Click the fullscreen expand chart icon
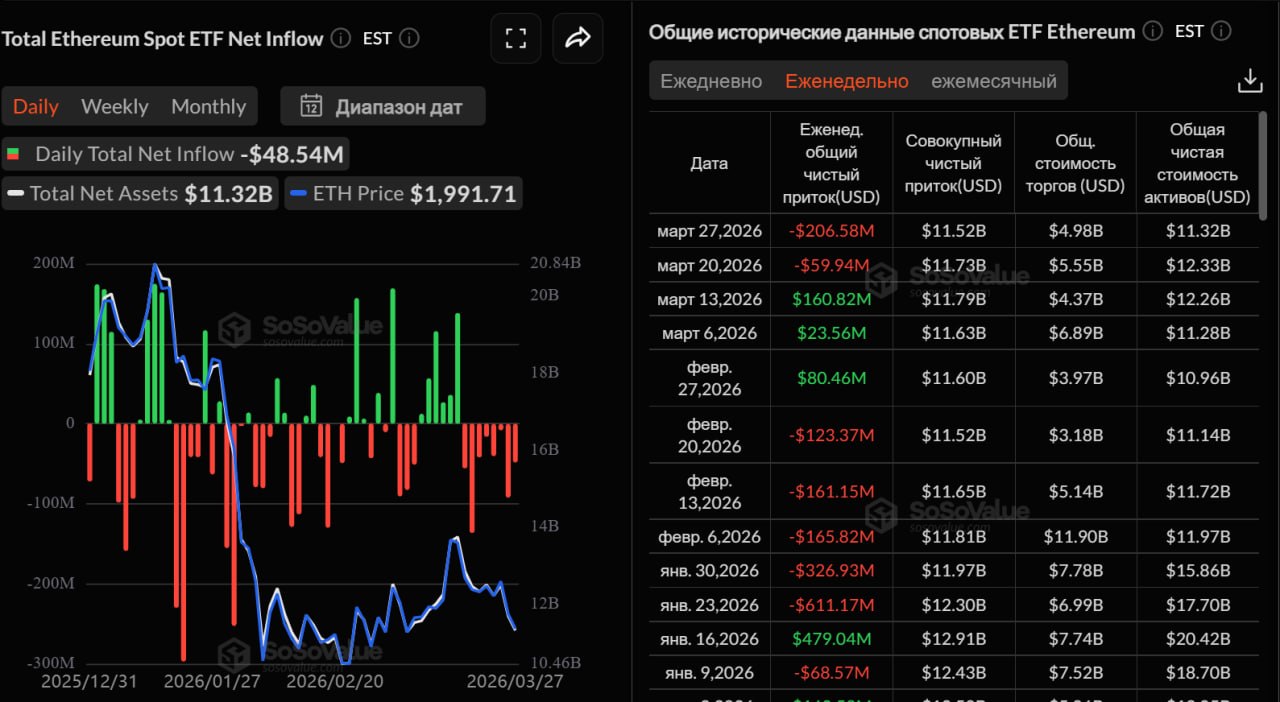The width and height of the screenshot is (1280, 702). point(516,39)
